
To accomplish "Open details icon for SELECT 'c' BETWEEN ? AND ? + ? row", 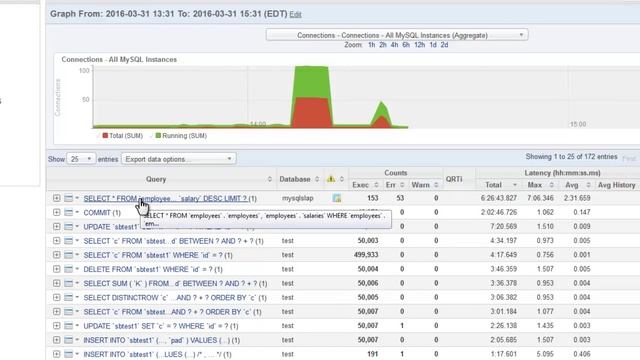I will tap(68, 241).
